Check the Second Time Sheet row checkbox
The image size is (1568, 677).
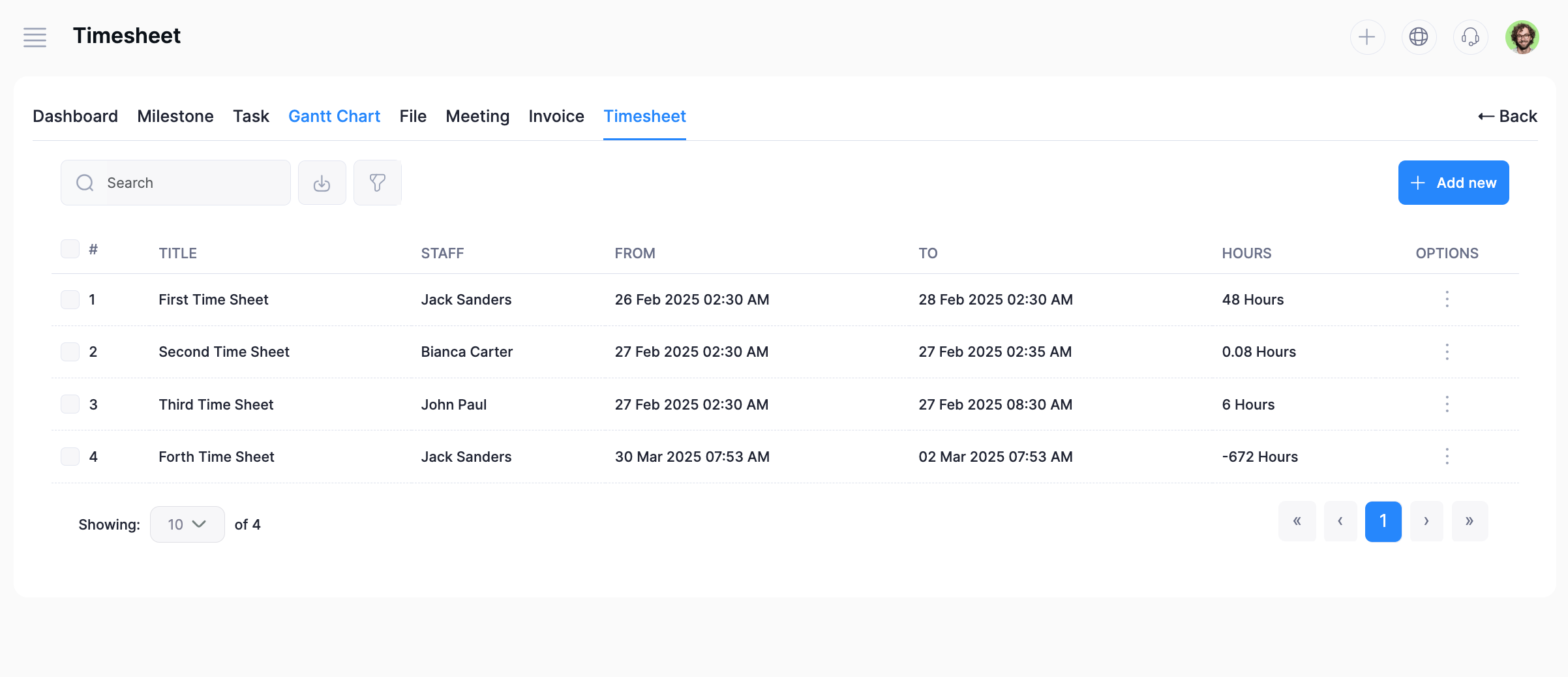coord(70,352)
